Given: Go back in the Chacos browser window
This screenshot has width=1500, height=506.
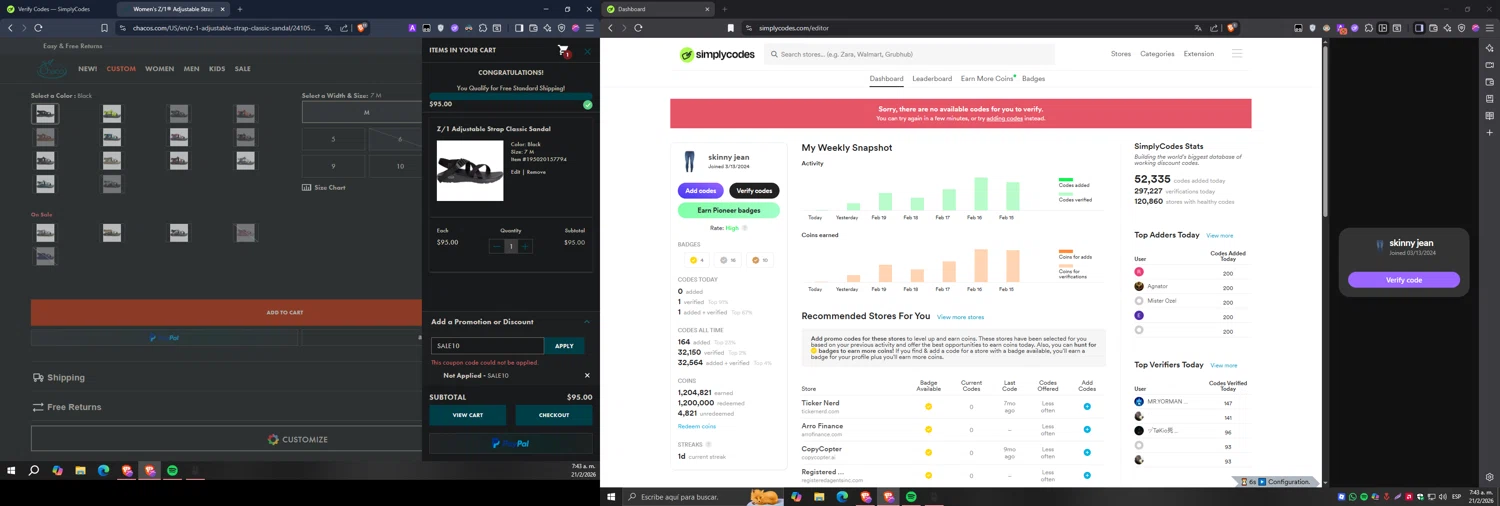Looking at the screenshot, I should click(x=10, y=28).
